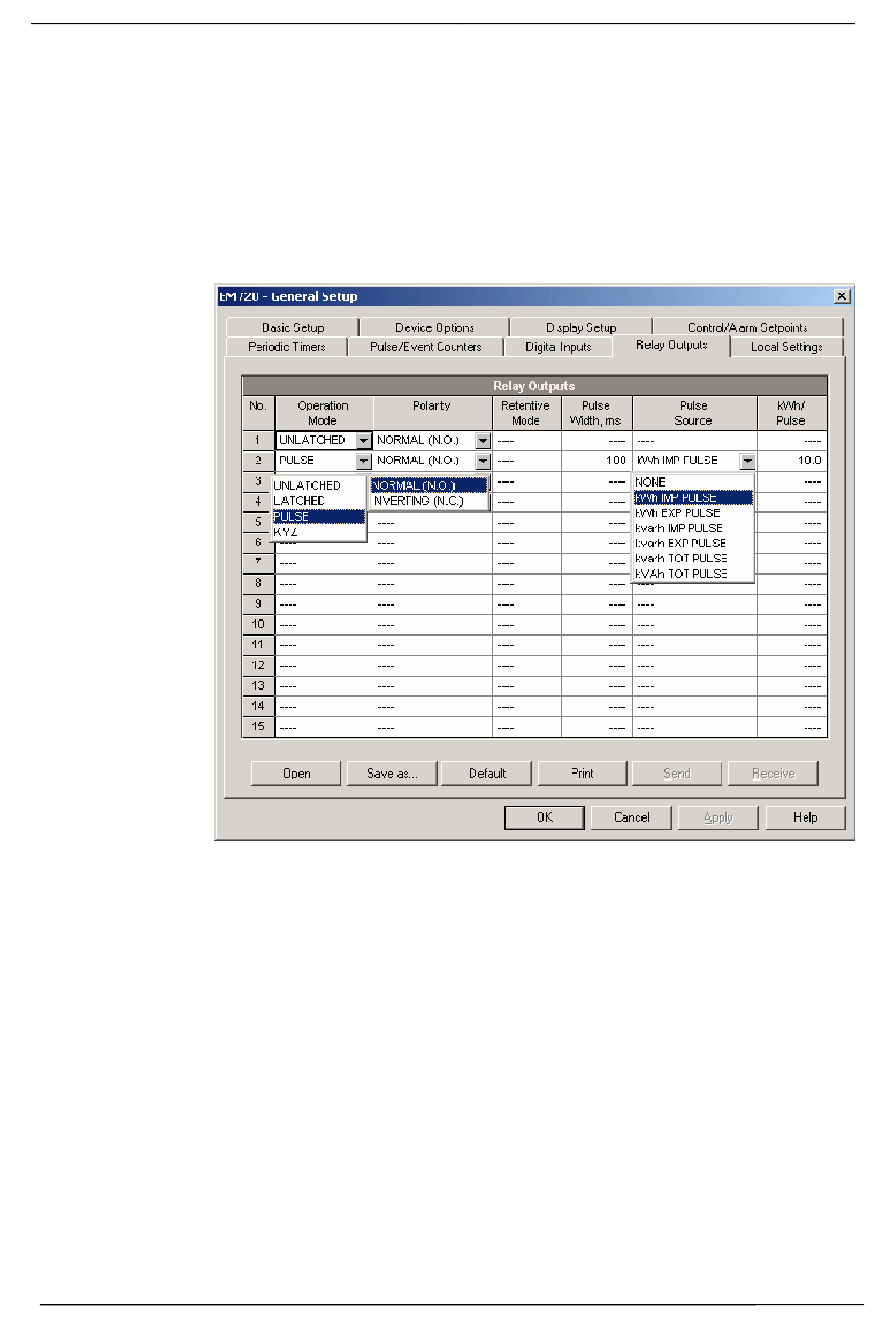Choose KYZ in operation mode list

tap(318, 531)
